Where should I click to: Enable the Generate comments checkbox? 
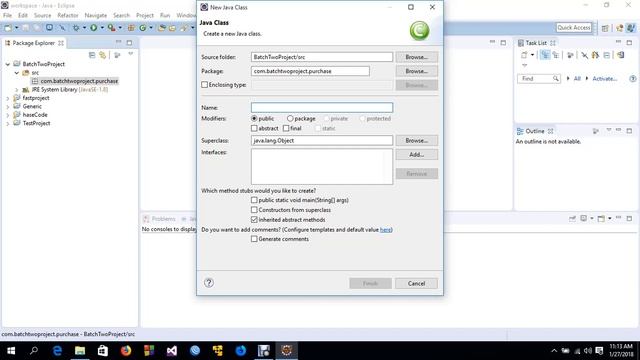coord(254,239)
